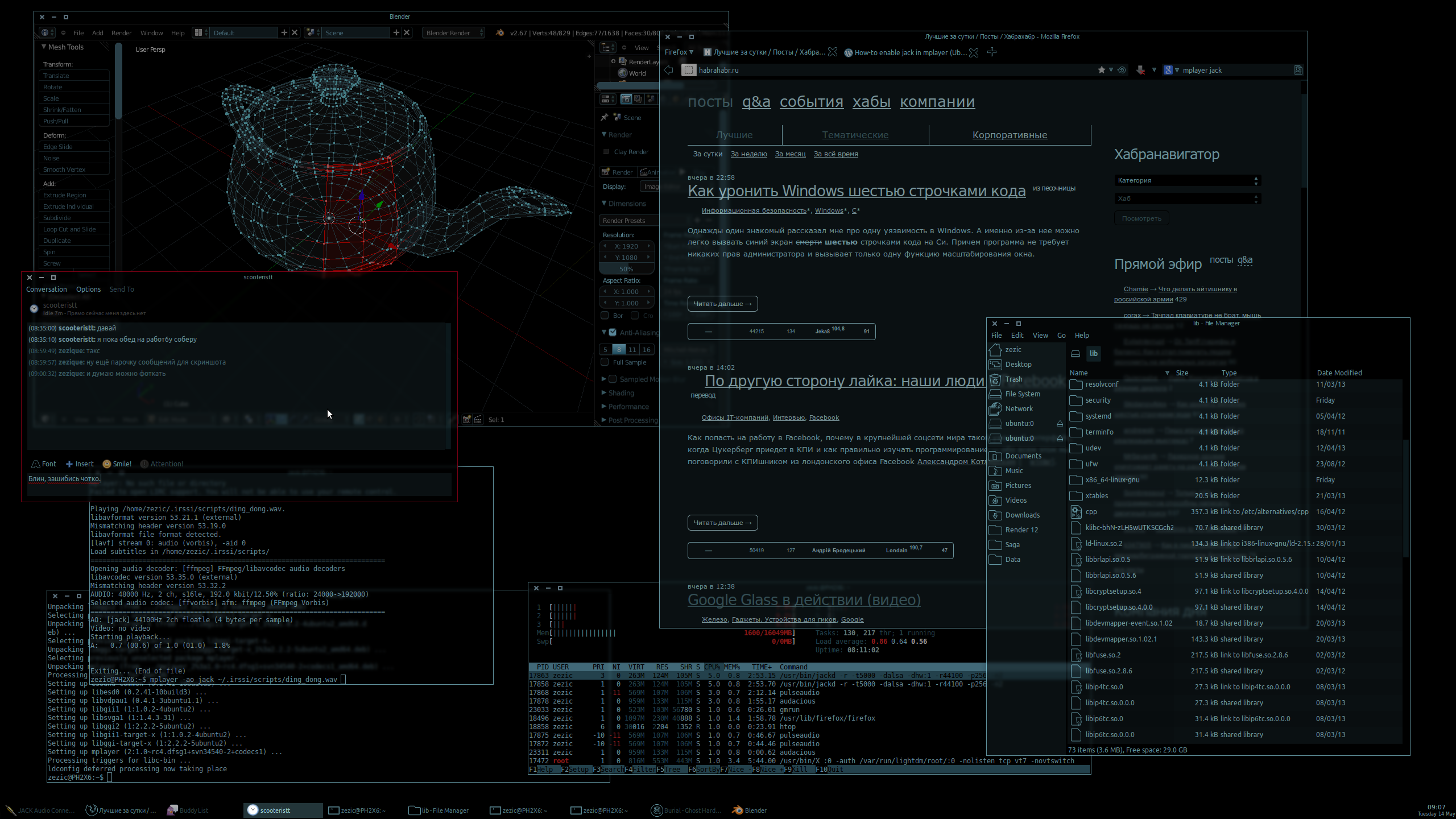Viewport: 1456px width, 819px height.
Task: Collapse the Mesh Tools panel in Blender
Action: [x=44, y=47]
